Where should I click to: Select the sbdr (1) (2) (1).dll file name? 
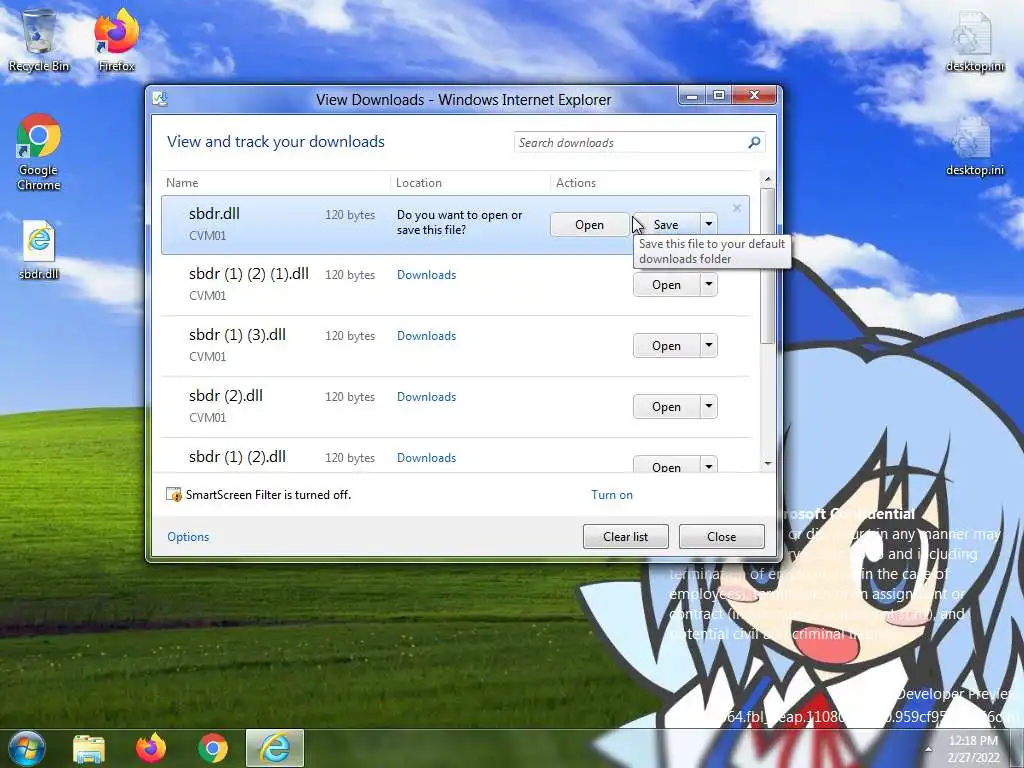tap(249, 274)
